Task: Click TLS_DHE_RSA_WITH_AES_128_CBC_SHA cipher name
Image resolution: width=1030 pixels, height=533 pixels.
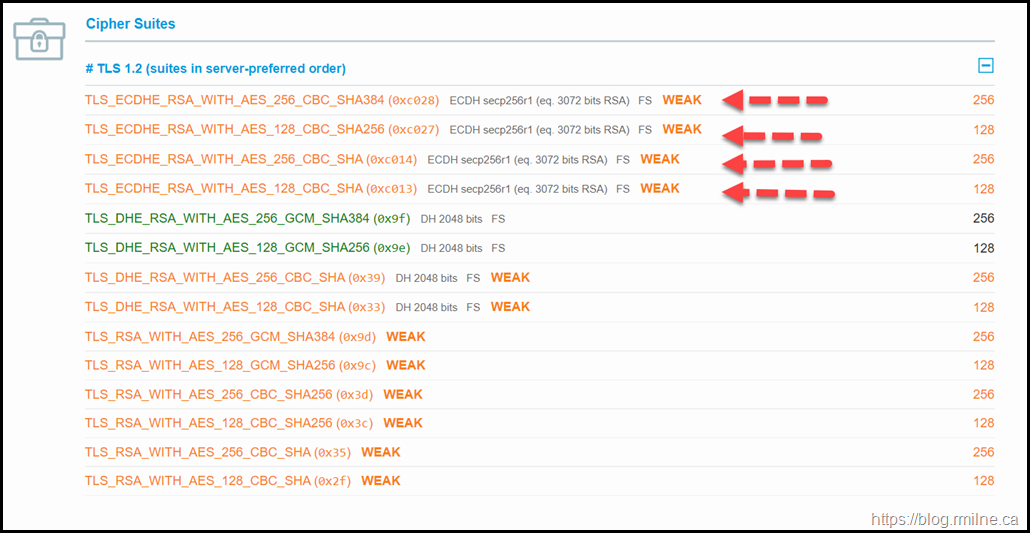Action: (x=214, y=307)
